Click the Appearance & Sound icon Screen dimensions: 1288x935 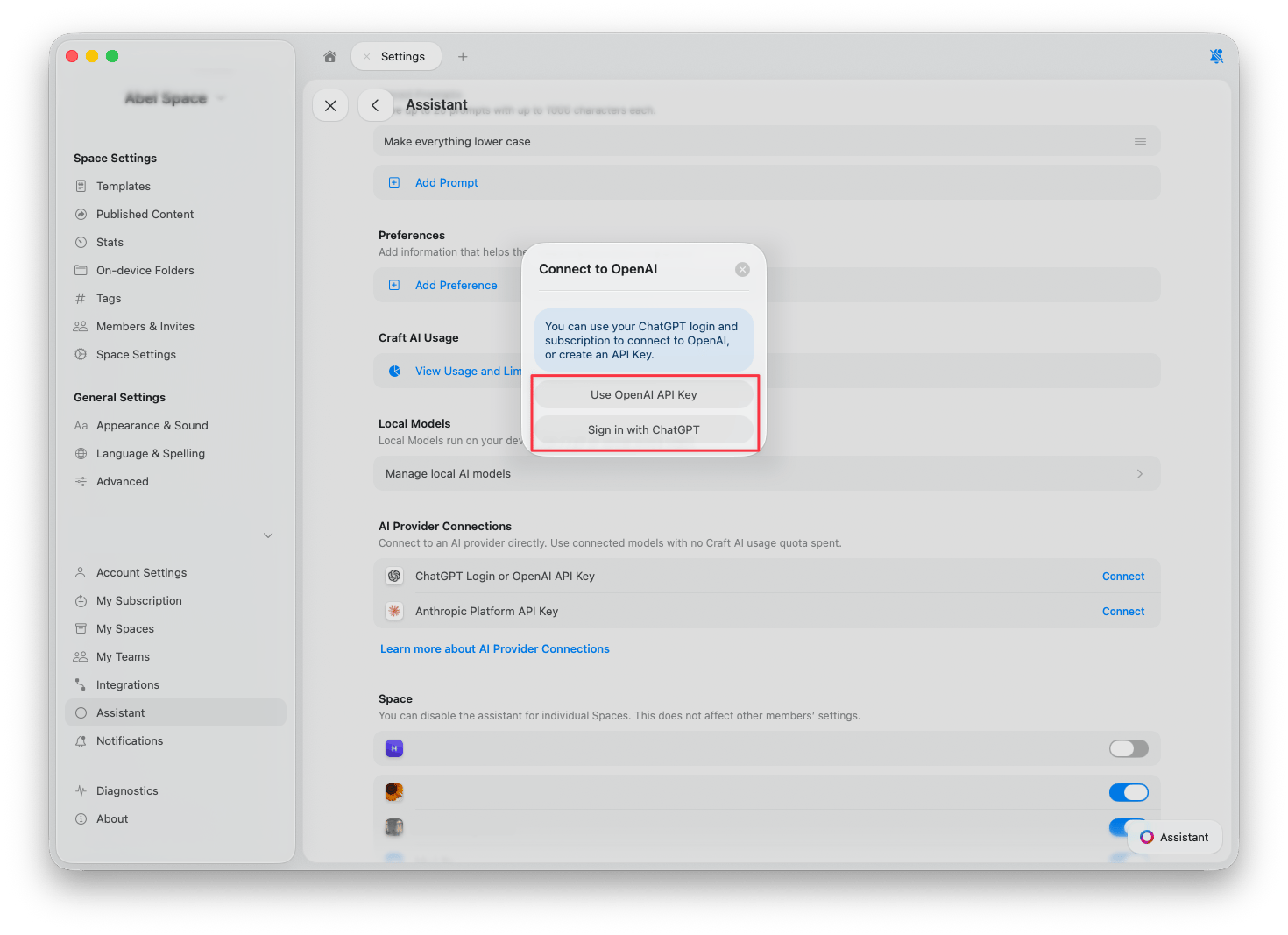click(x=81, y=425)
